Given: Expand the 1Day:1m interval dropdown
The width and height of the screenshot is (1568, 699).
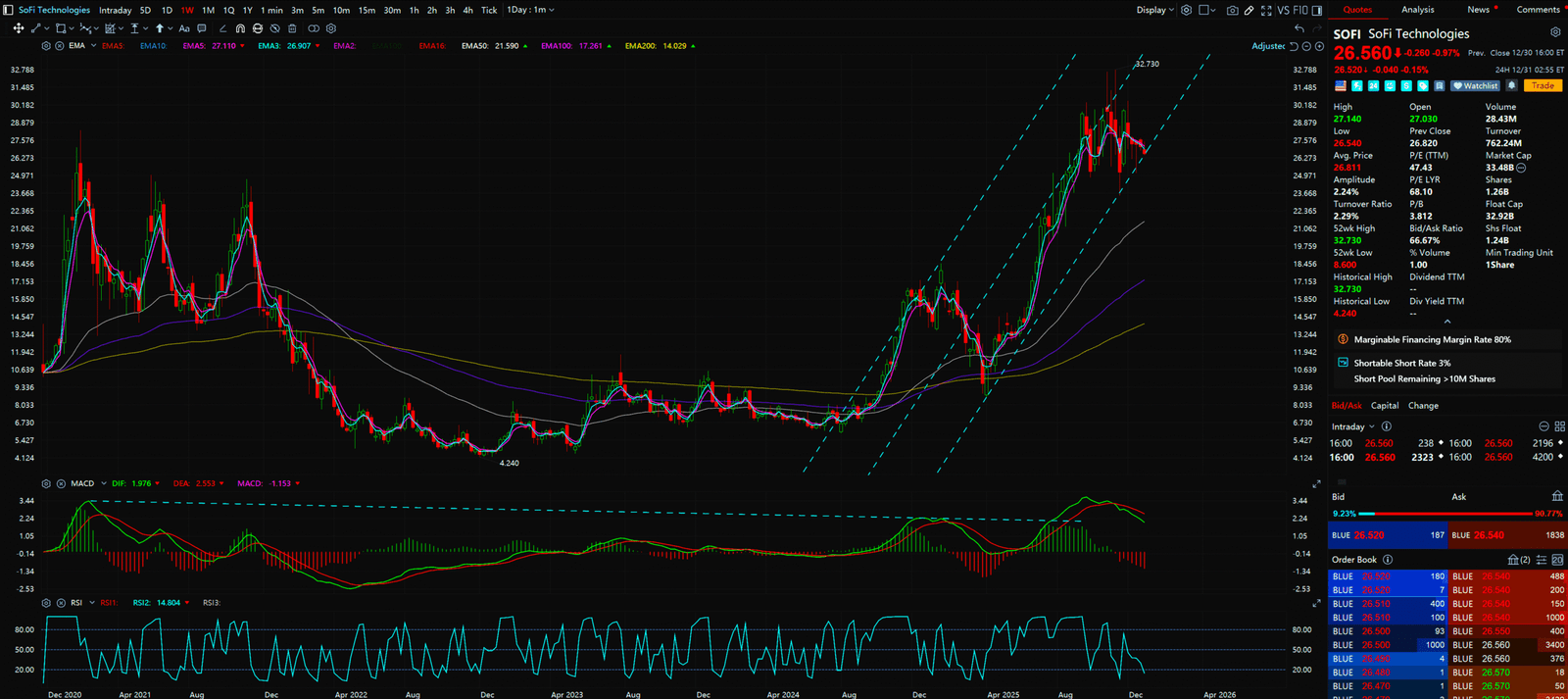Looking at the screenshot, I should point(530,10).
